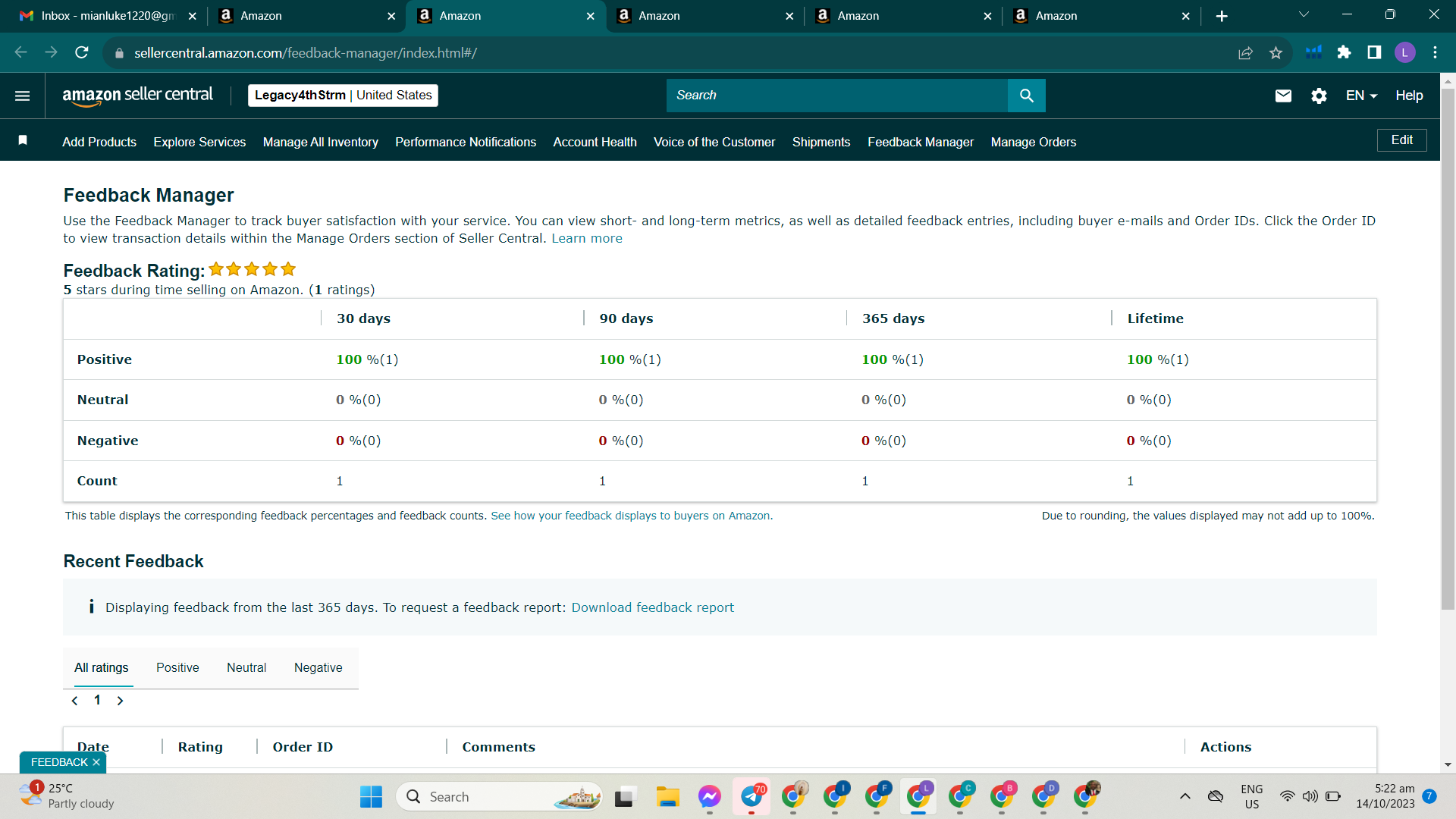Select the Negative ratings tab
Image resolution: width=1456 pixels, height=819 pixels.
click(318, 667)
